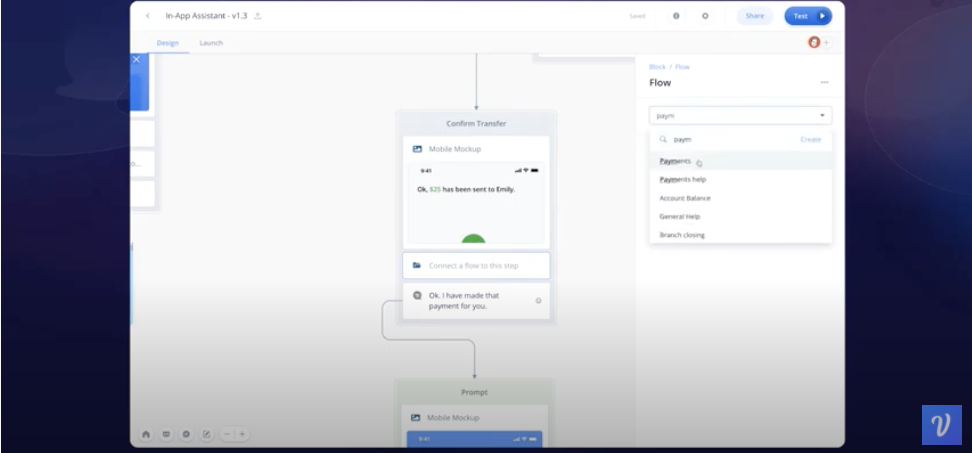Click the upload icon beside project name
This screenshot has height=453, width=972.
click(258, 16)
